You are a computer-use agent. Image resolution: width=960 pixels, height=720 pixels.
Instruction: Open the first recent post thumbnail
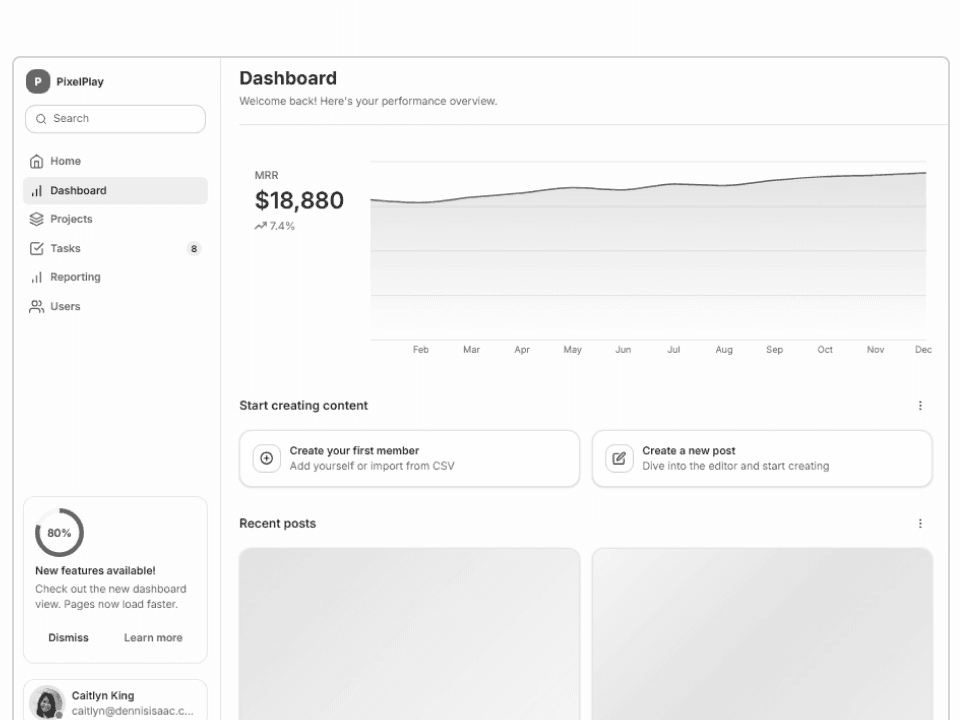(409, 634)
